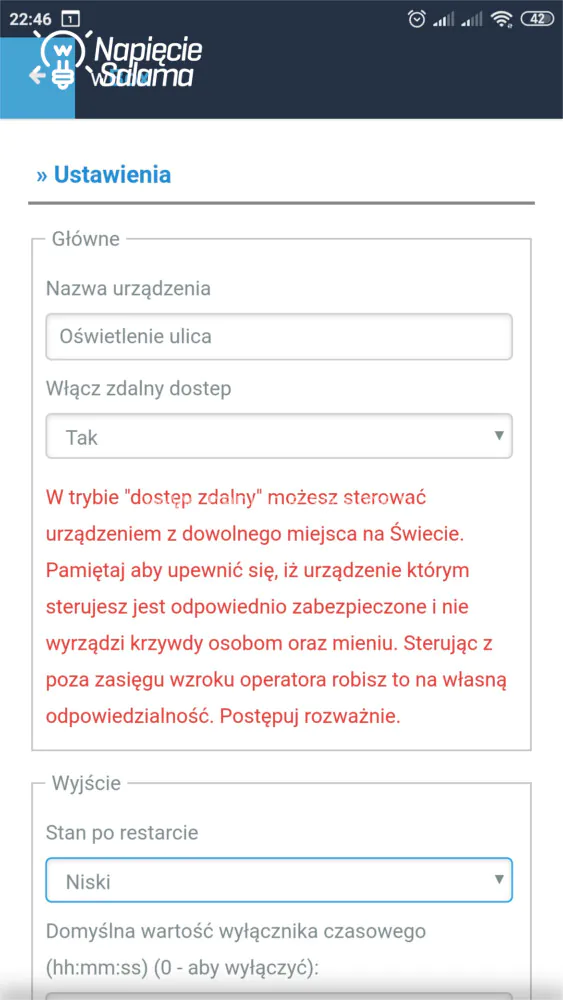This screenshot has width=563, height=1000.
Task: Click the arrow on the Tak dropdown
Action: click(499, 436)
